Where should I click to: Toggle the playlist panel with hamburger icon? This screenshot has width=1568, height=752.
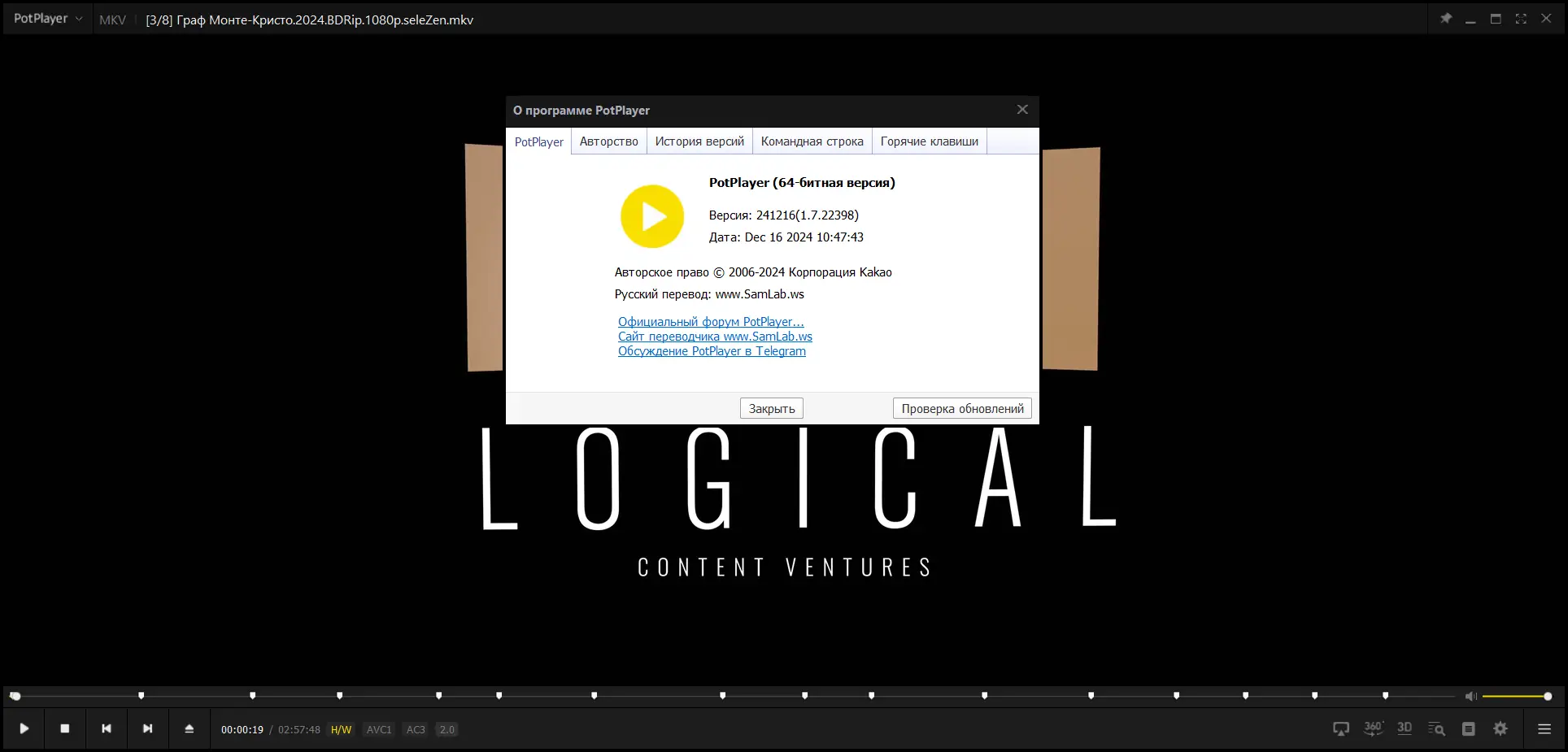point(1544,729)
